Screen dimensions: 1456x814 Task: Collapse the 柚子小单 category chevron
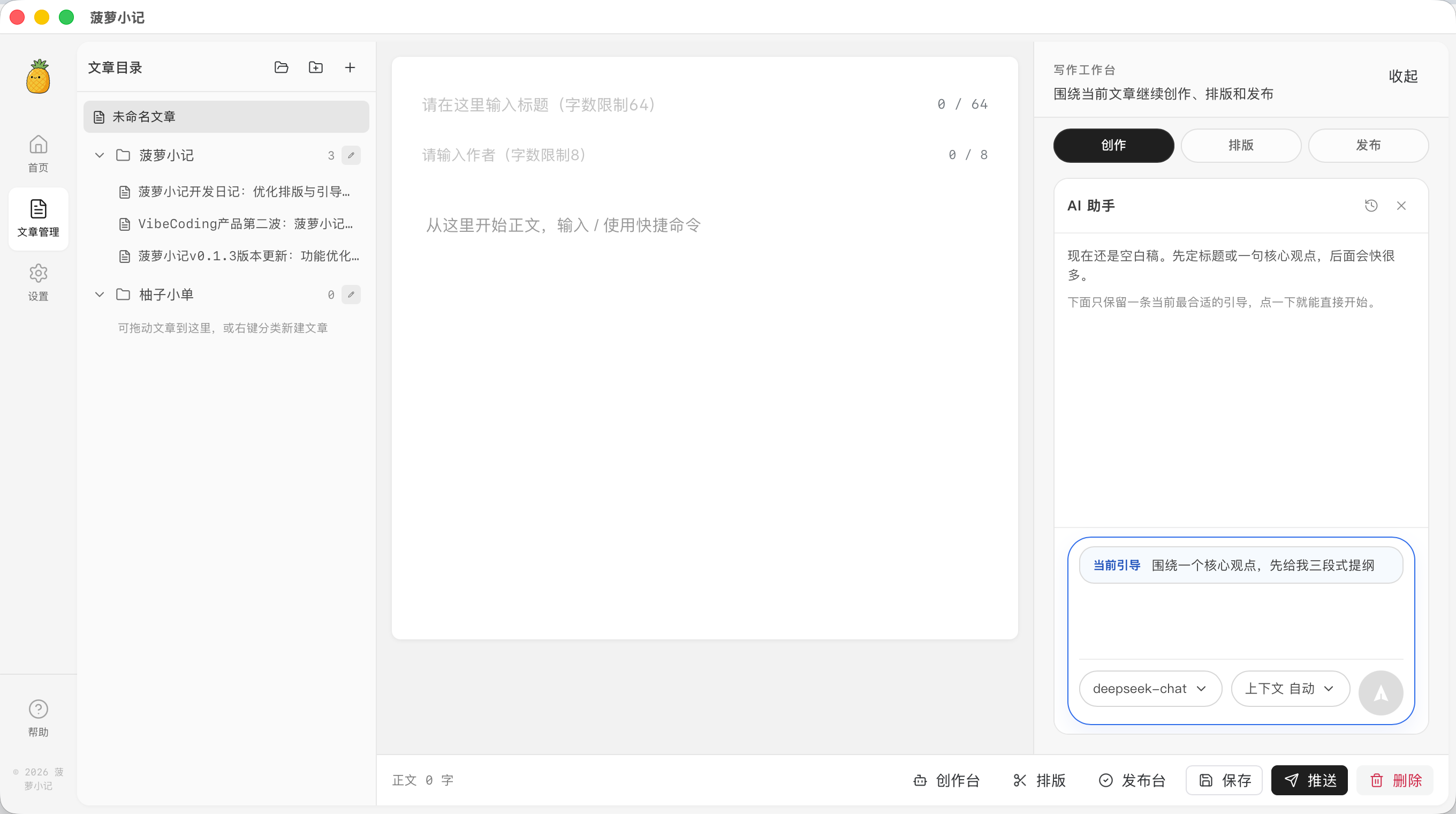coord(100,294)
